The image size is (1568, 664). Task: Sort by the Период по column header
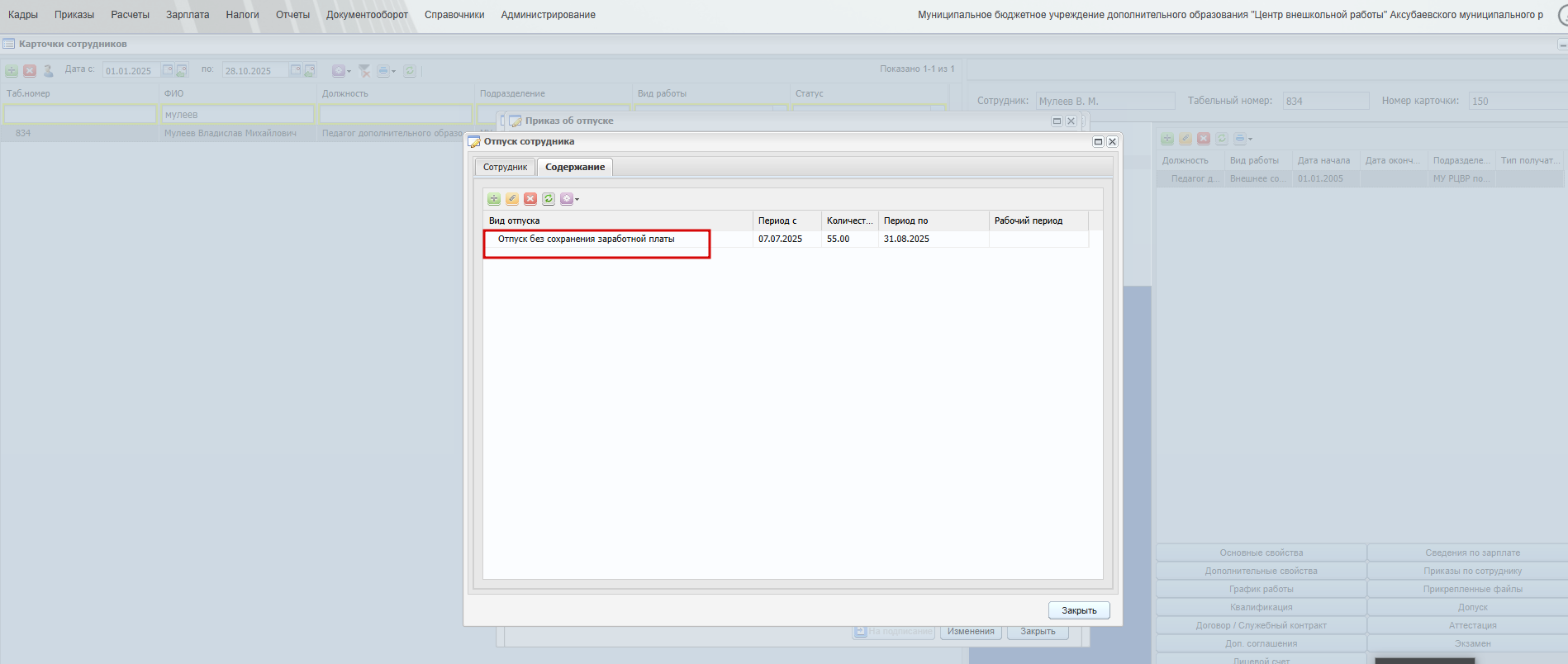point(934,221)
